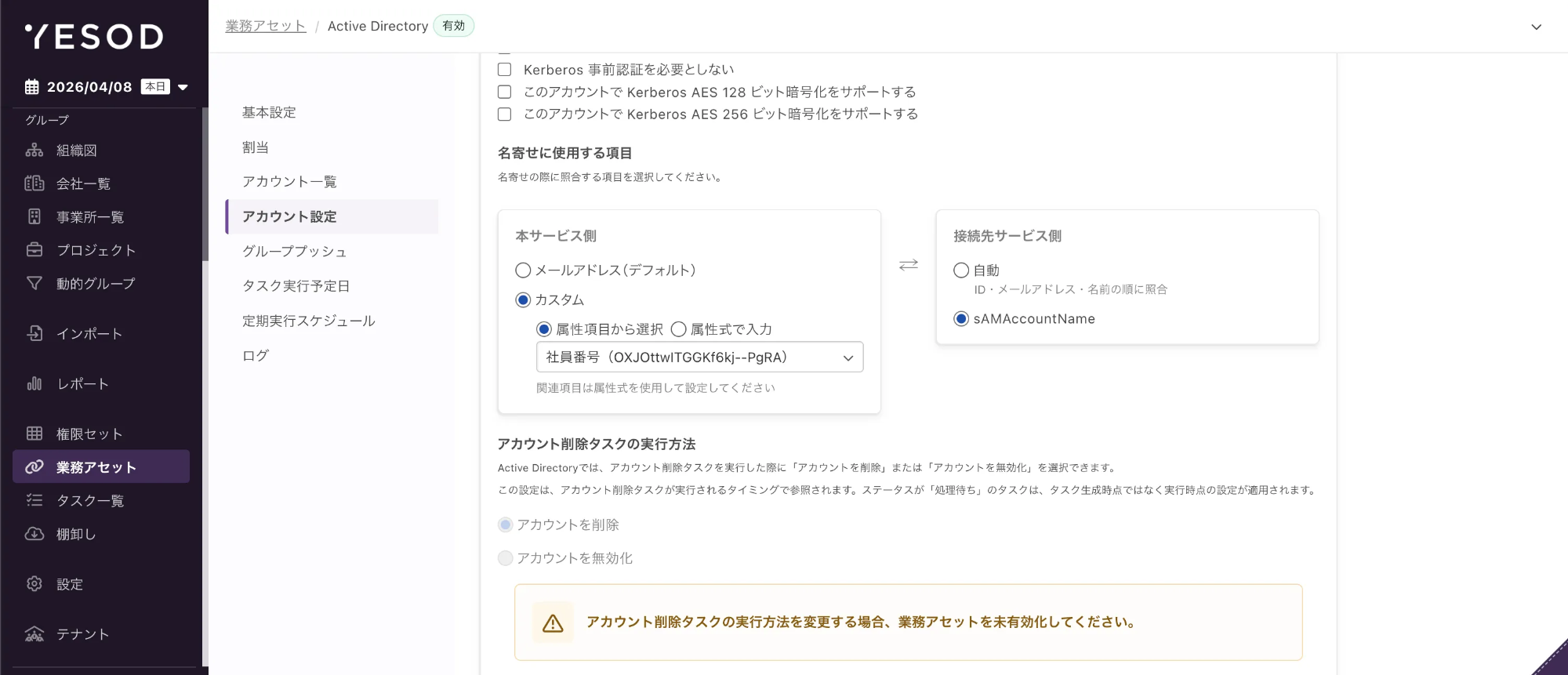Click the project briefcase icon
The width and height of the screenshot is (1568, 675).
[x=34, y=250]
